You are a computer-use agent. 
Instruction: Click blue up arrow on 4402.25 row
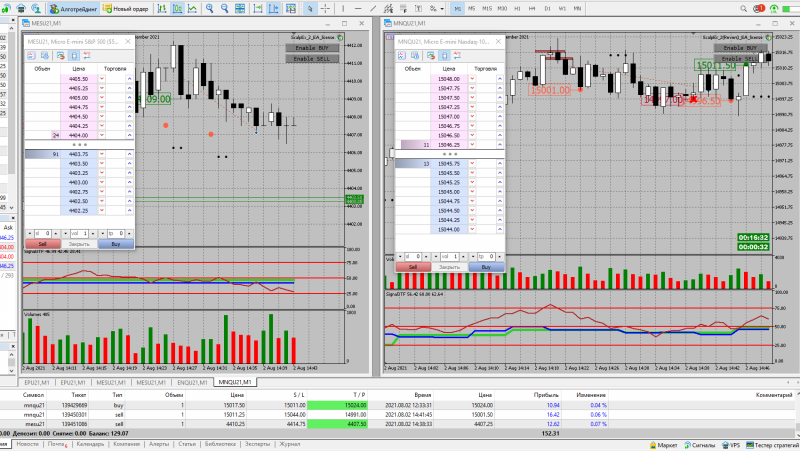[x=130, y=211]
